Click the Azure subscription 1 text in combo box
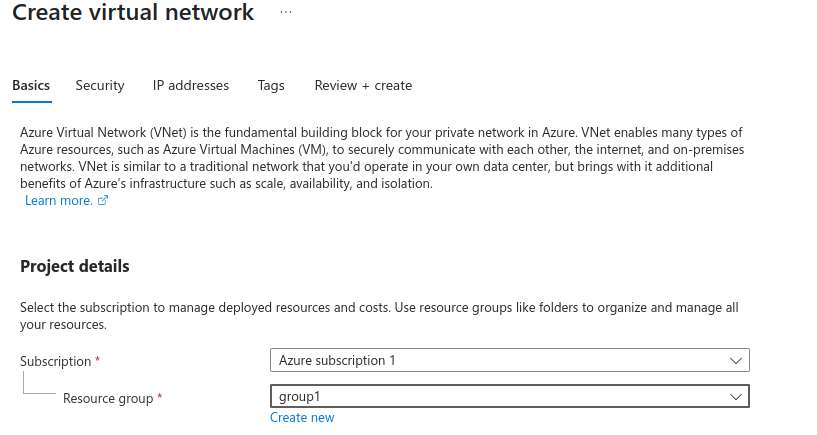Viewport: 817px width, 435px height. 337,360
